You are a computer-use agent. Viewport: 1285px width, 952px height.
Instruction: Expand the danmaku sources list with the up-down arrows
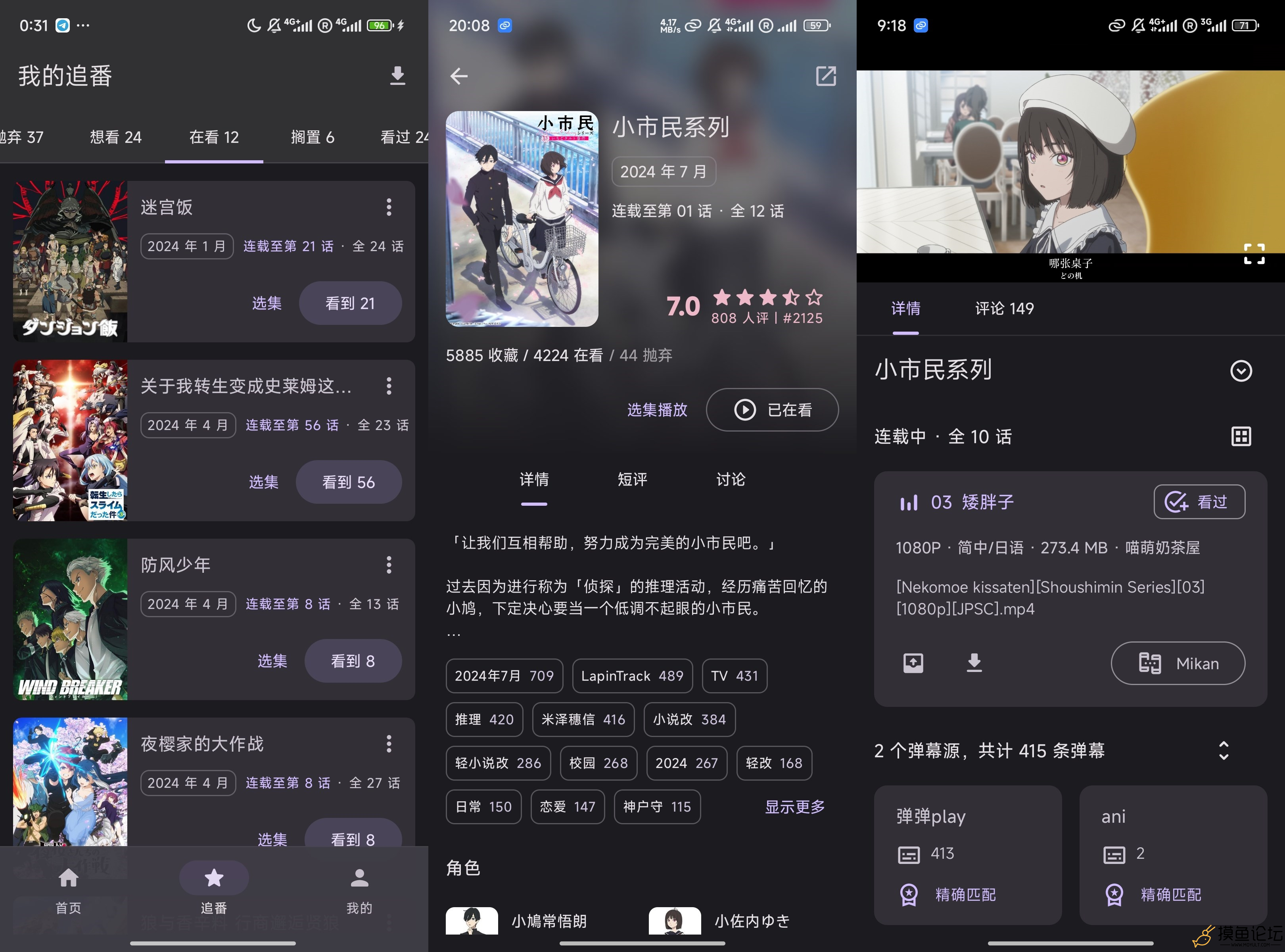coord(1224,750)
